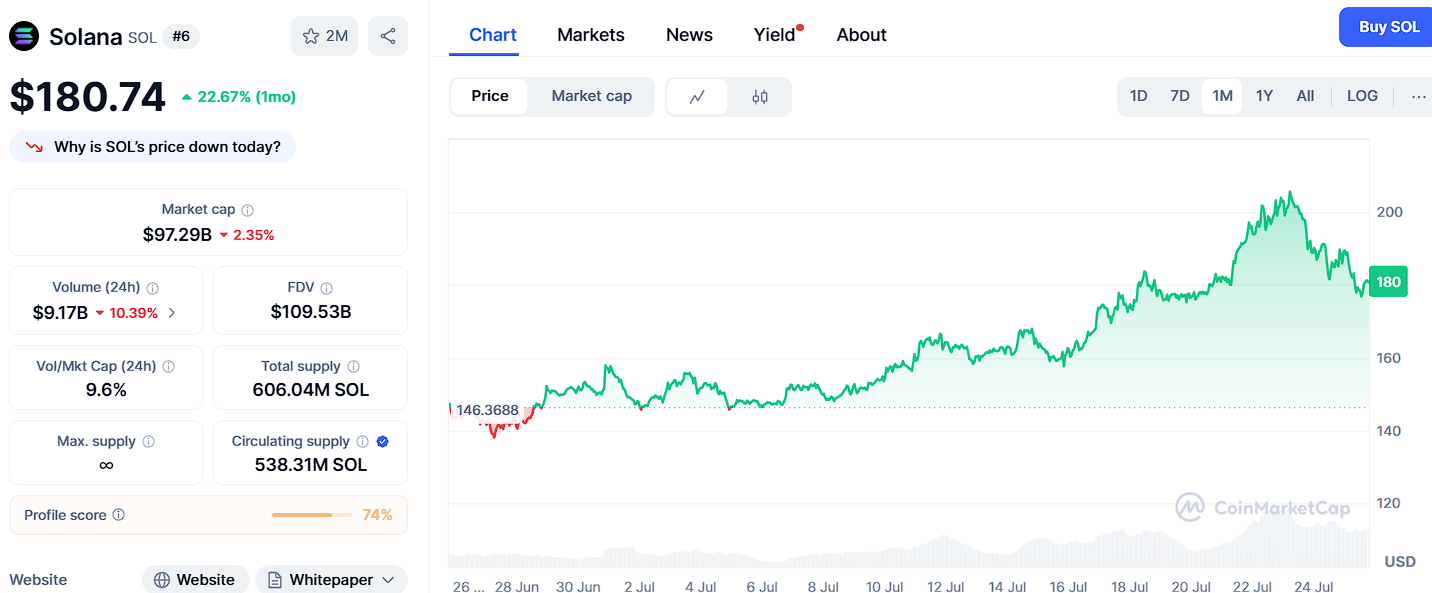
Task: Click the share icon button
Action: point(388,36)
